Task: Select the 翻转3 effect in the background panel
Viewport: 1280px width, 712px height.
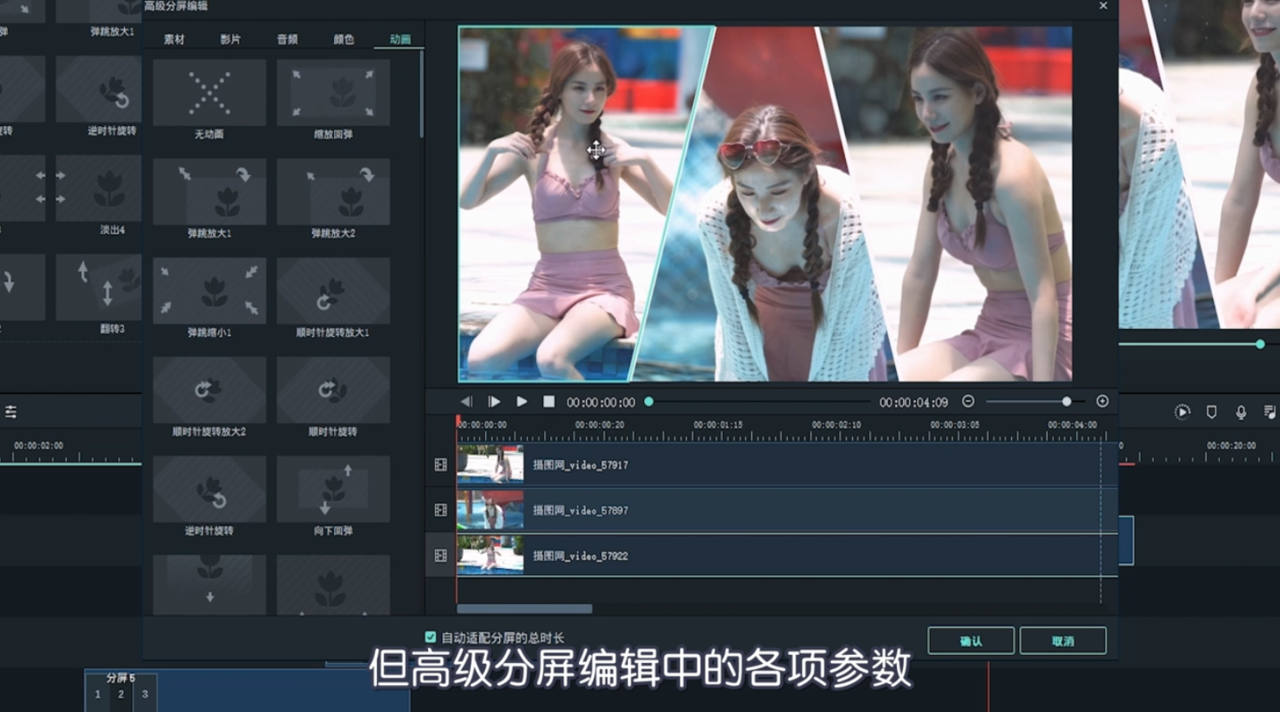Action: click(99, 287)
